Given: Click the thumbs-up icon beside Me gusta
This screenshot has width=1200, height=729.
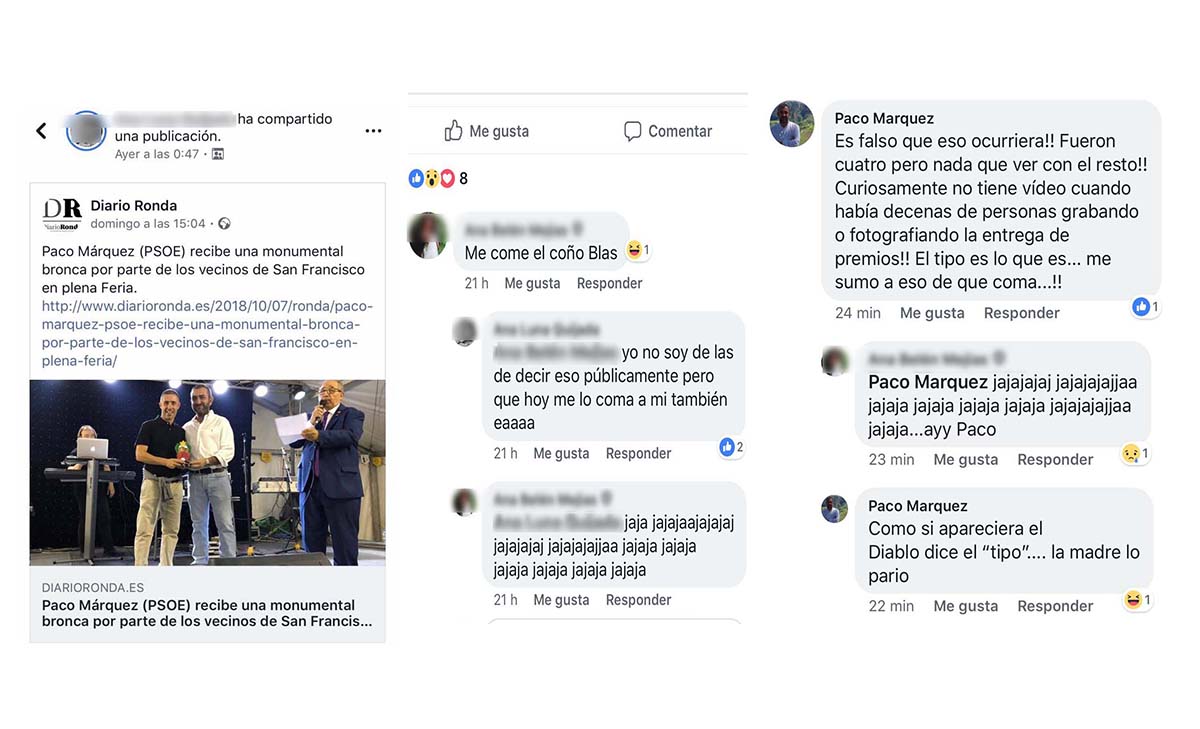Looking at the screenshot, I should [x=453, y=131].
